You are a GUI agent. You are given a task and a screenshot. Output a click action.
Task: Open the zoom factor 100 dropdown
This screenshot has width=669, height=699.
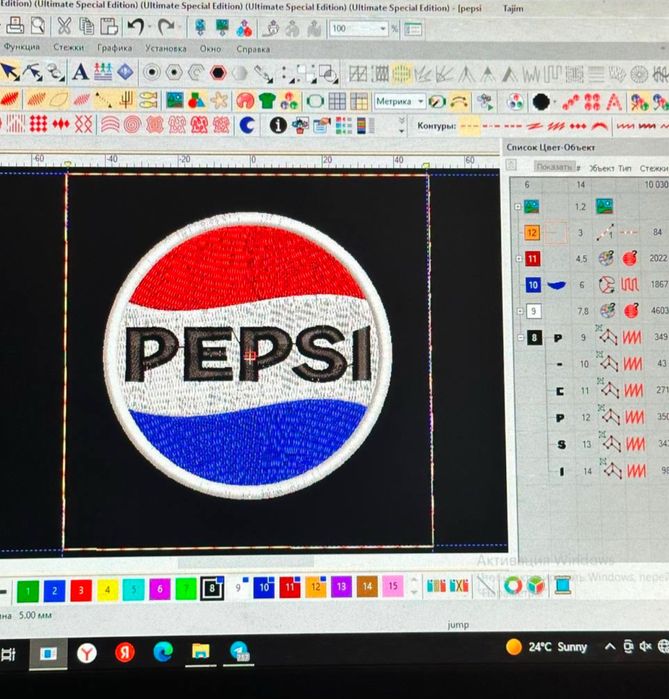point(383,29)
